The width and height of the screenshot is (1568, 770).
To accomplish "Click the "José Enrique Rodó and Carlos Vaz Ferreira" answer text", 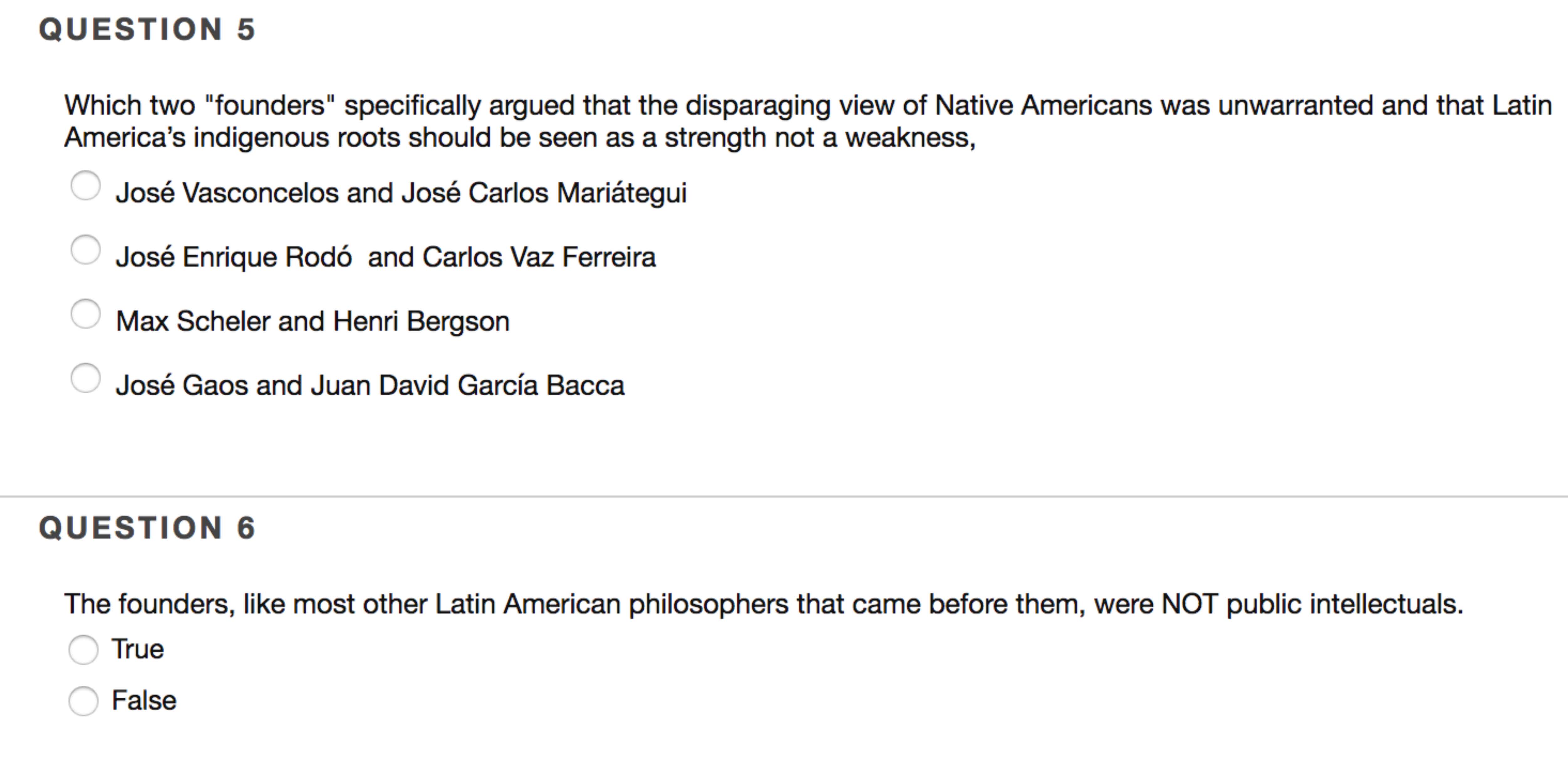I will 385,257.
